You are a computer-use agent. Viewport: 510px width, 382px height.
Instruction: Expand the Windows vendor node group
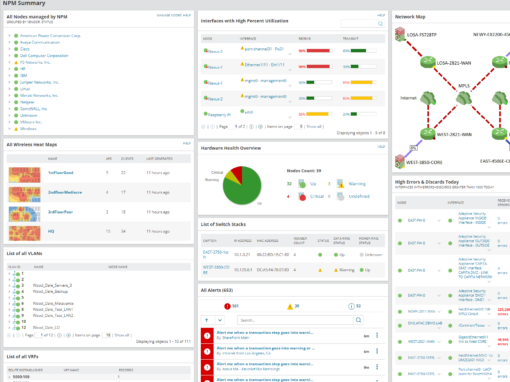click(x=9, y=129)
